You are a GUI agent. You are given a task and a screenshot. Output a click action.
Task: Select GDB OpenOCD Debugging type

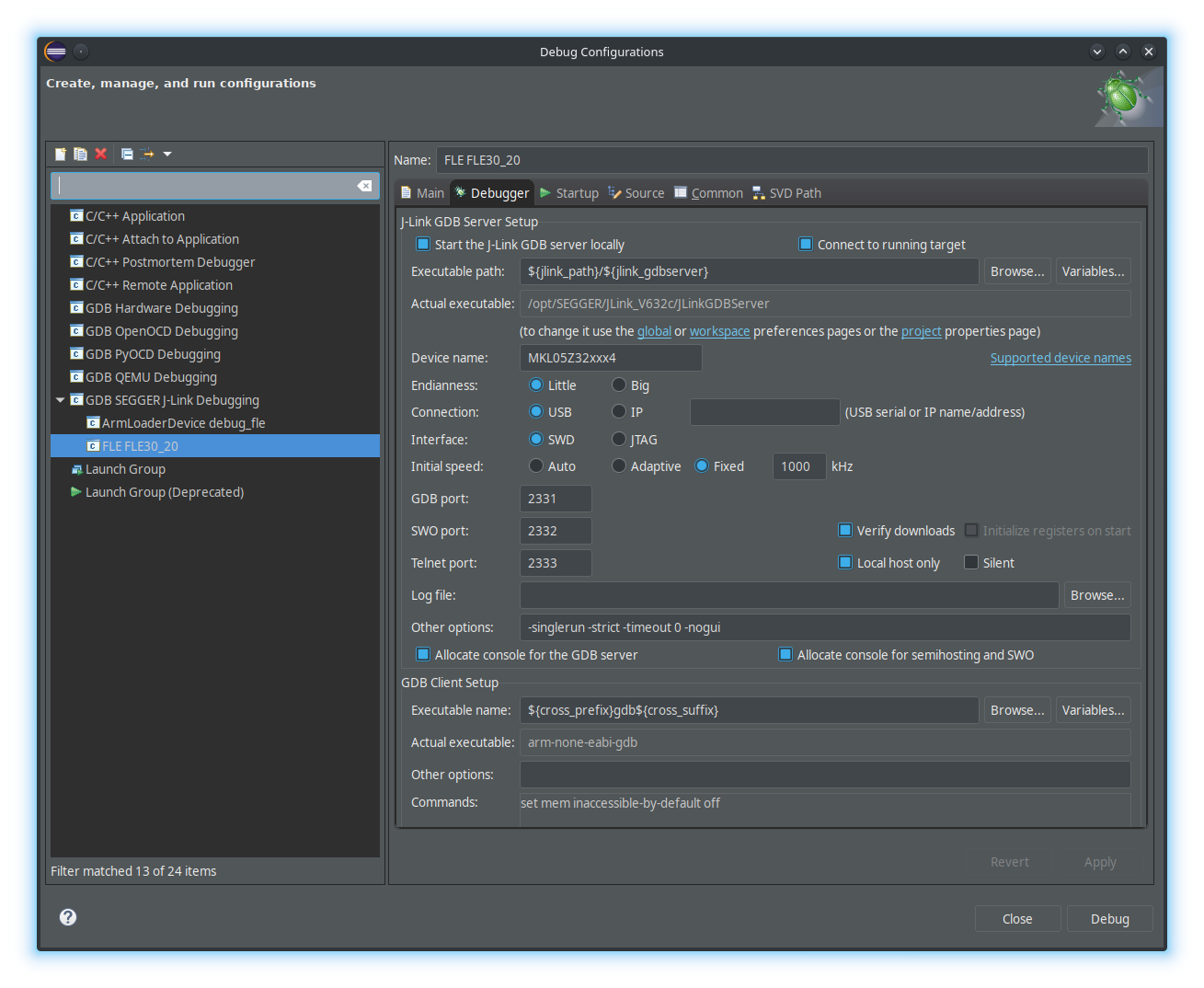click(162, 331)
